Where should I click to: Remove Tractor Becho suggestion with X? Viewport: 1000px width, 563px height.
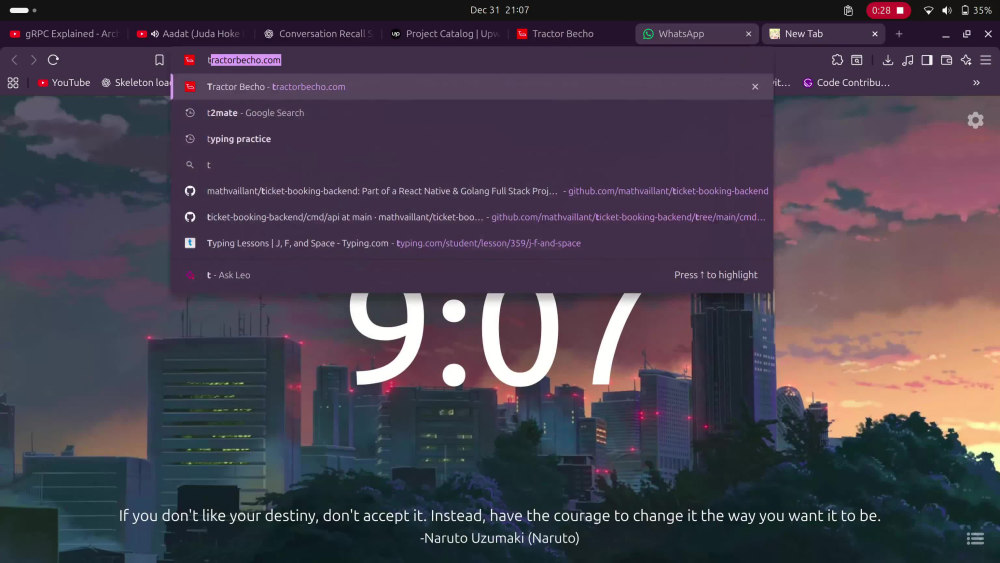point(755,87)
